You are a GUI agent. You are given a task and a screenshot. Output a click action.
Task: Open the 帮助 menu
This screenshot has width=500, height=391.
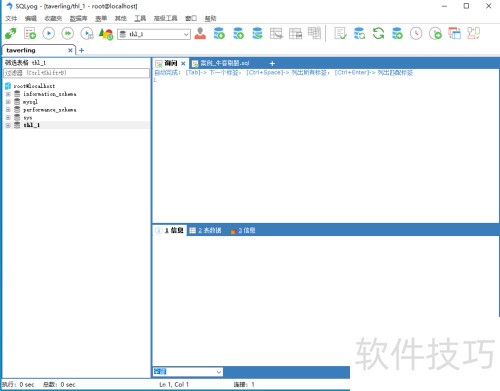(210, 18)
